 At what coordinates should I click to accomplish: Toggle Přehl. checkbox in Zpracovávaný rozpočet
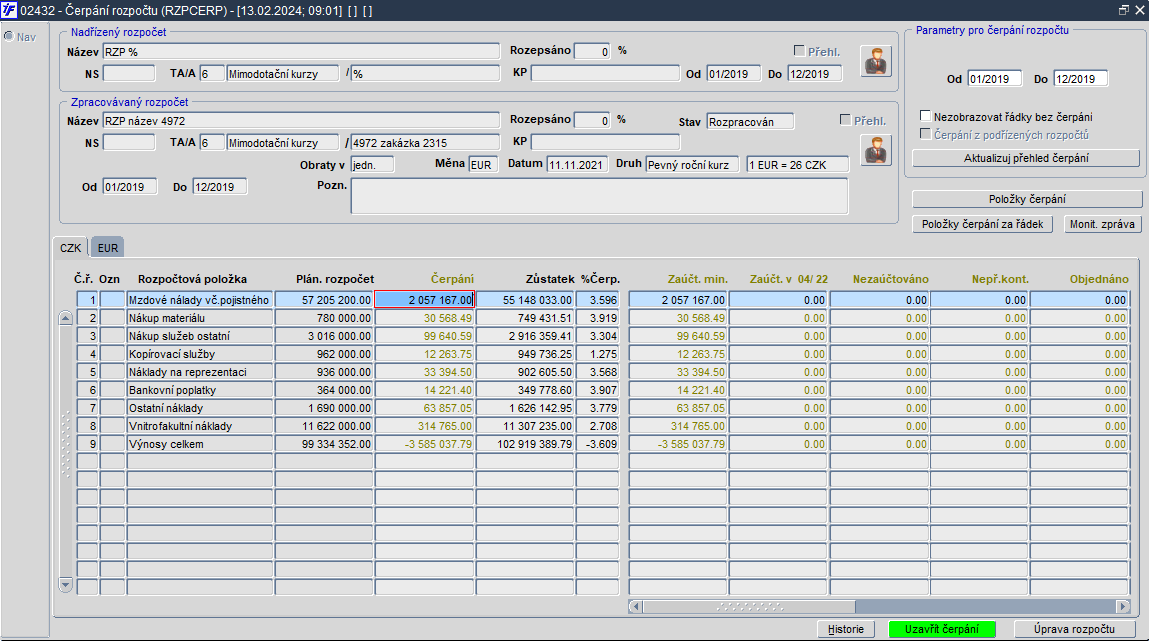point(845,119)
